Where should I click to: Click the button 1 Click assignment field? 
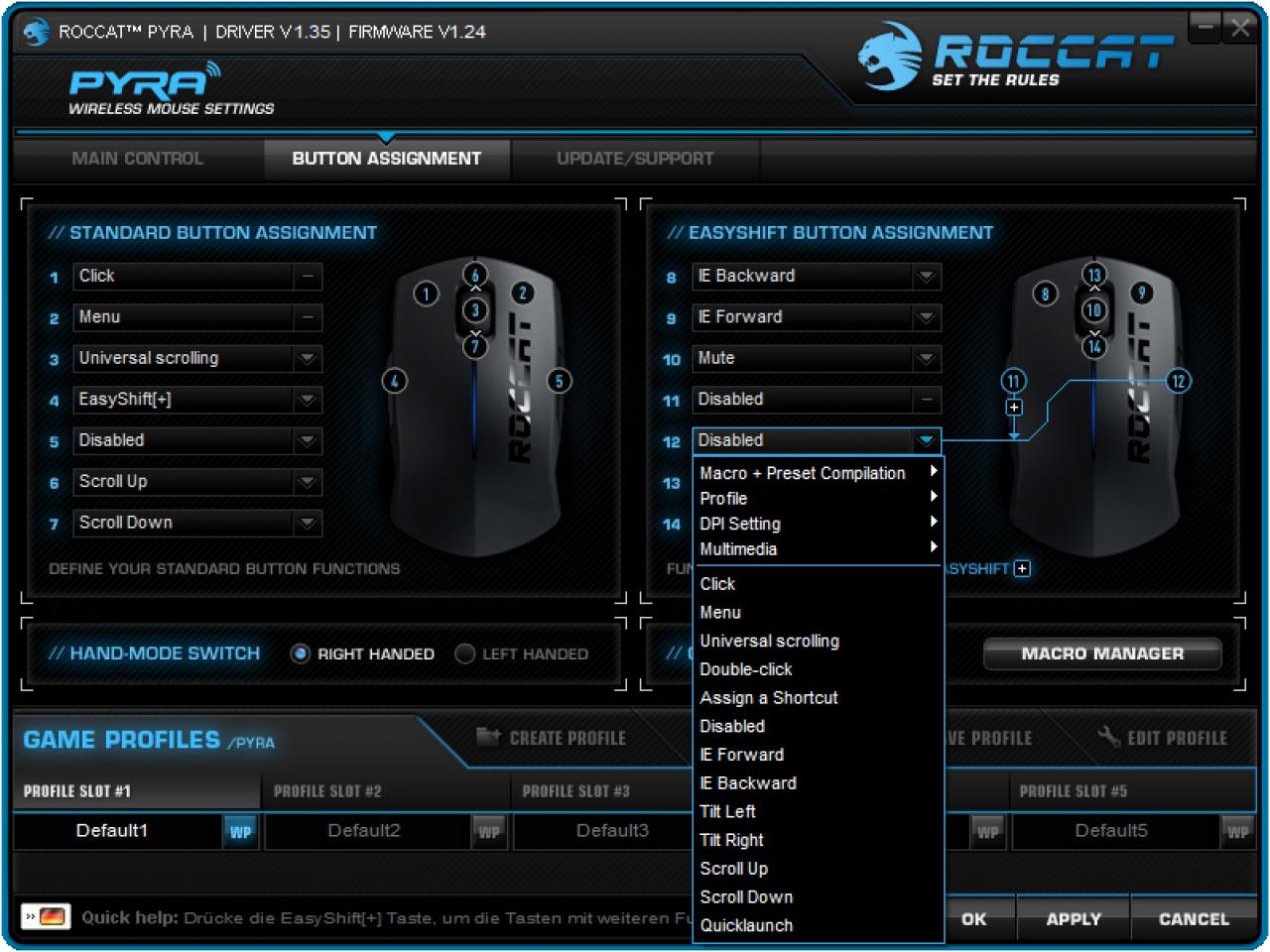coord(197,277)
